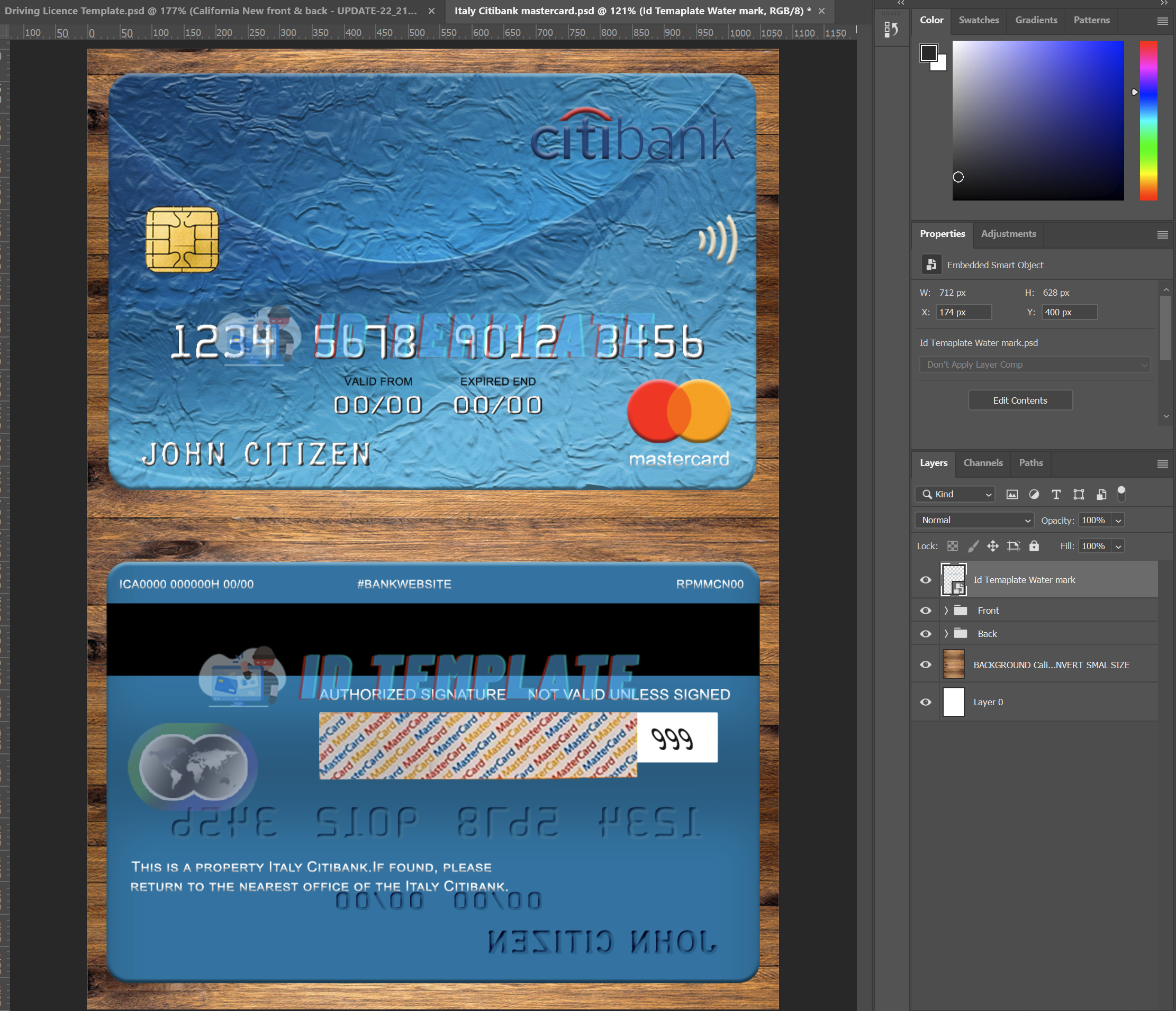
Task: Open the Fill dropdown arrow
Action: 1118,547
